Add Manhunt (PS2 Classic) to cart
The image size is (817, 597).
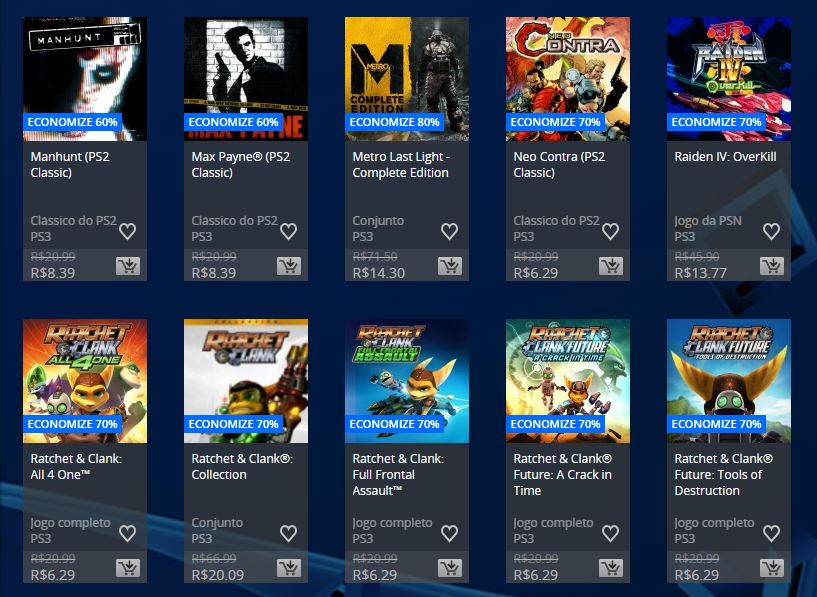(x=128, y=266)
